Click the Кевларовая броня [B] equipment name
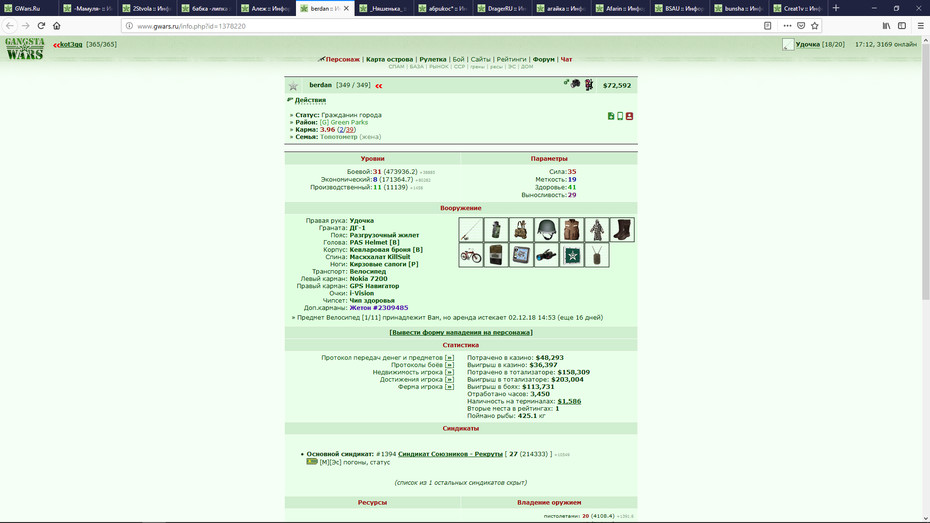Viewport: 930px width, 523px height. (x=386, y=250)
